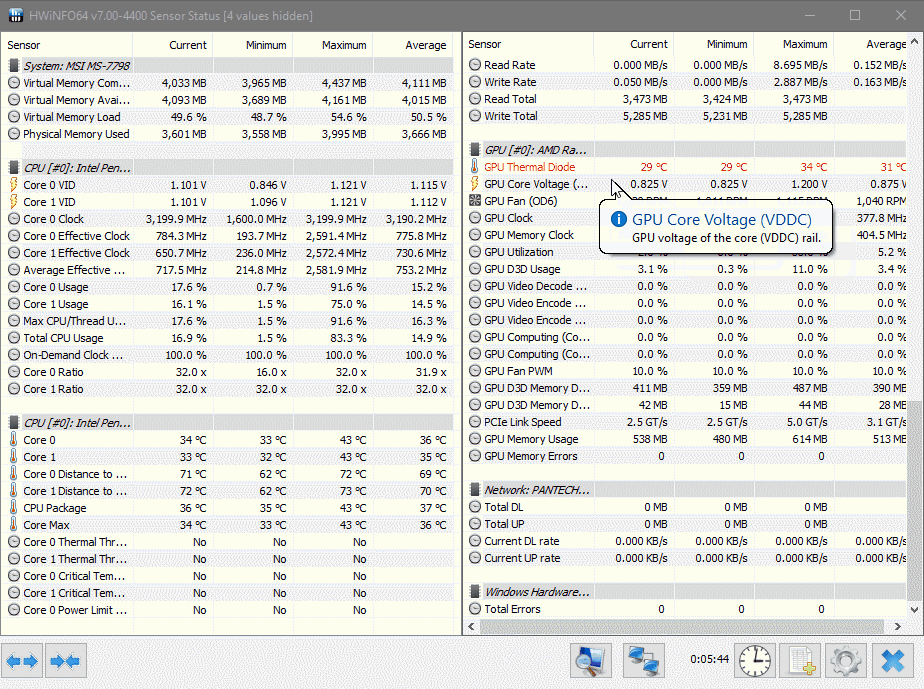The height and width of the screenshot is (689, 924).
Task: Click the HWiNFO64 title bar app icon
Action: (x=15, y=15)
